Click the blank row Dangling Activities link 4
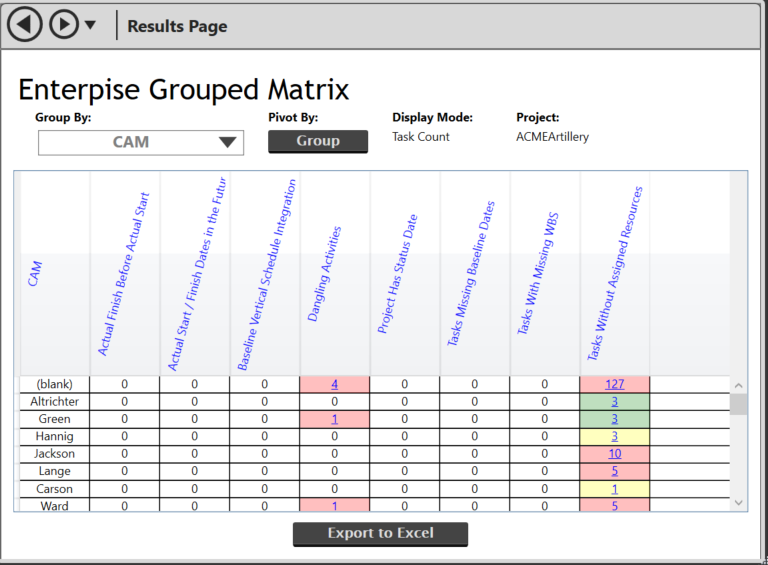768x565 pixels. pos(334,384)
